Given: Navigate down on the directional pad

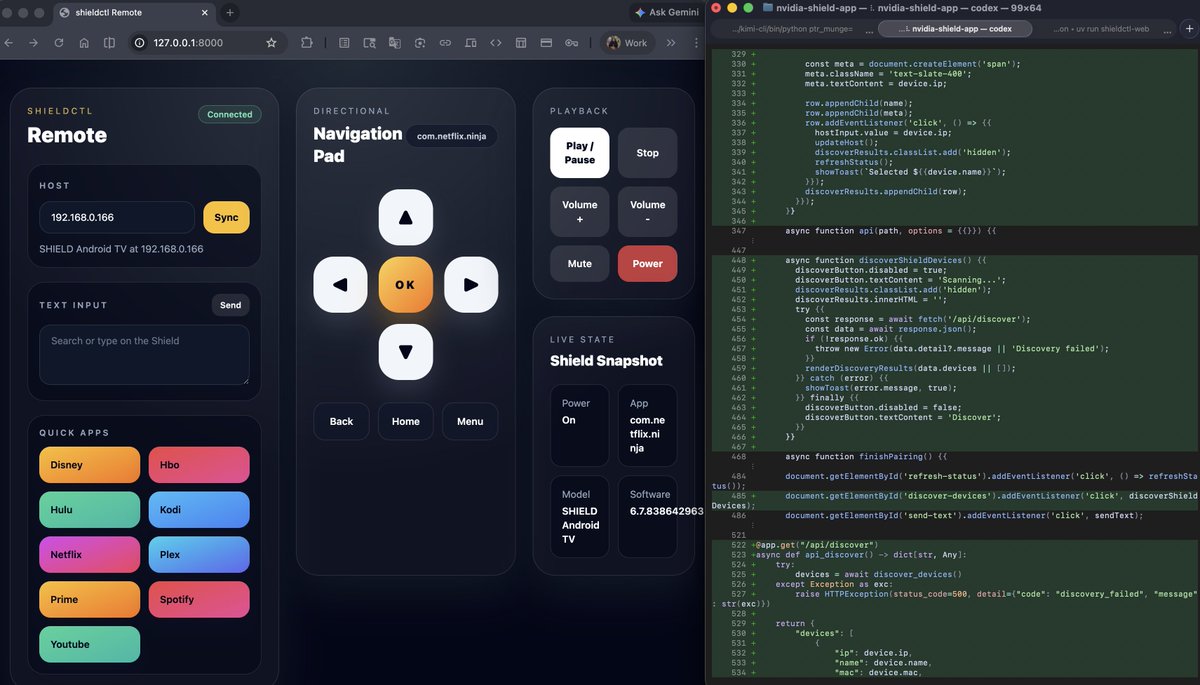Looking at the screenshot, I should click(x=405, y=352).
